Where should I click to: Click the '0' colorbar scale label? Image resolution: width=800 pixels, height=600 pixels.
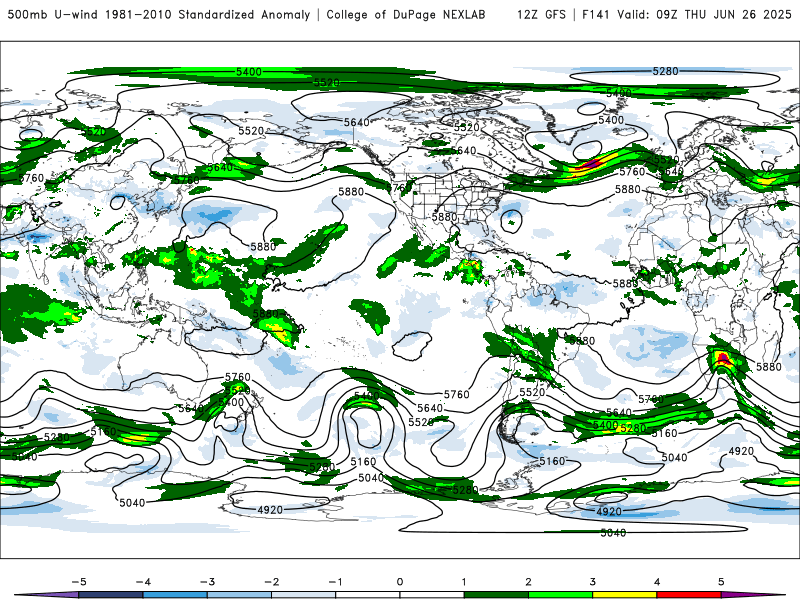[x=400, y=582]
